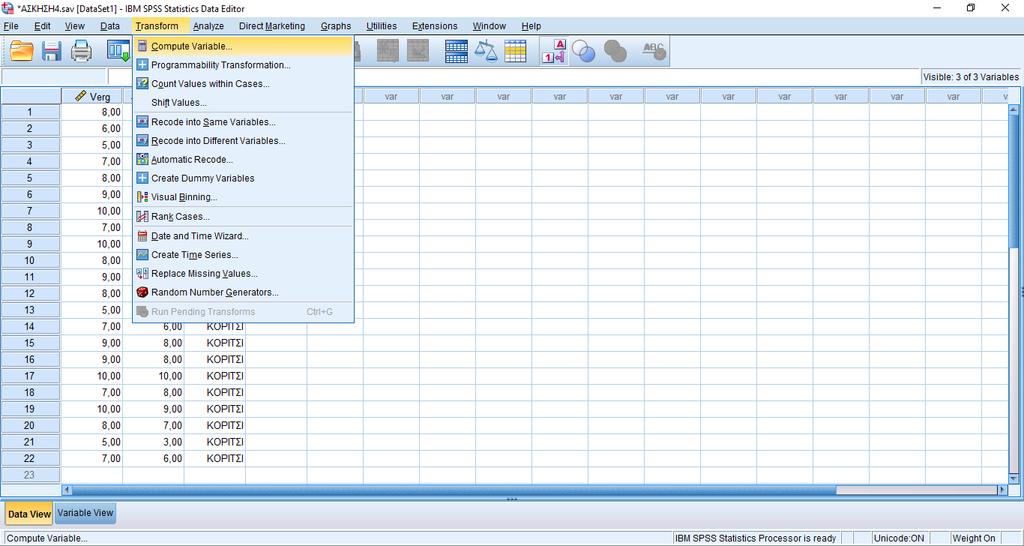The width and height of the screenshot is (1024, 546).
Task: Open the Analyze menu
Action: point(208,26)
